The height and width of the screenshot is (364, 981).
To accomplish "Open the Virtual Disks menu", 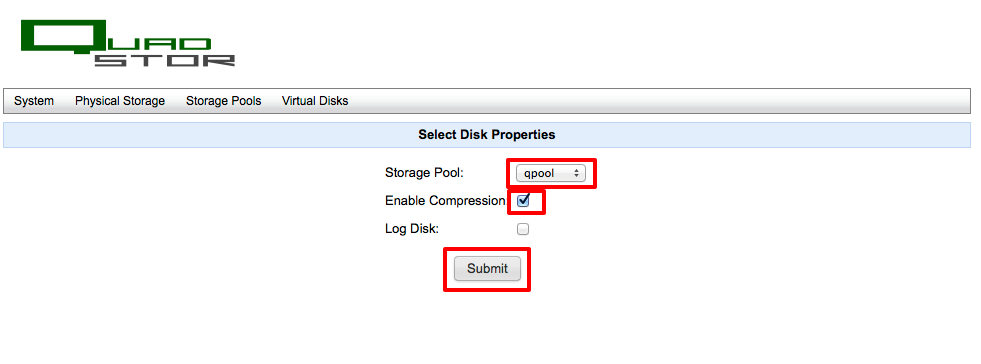I will [x=315, y=101].
